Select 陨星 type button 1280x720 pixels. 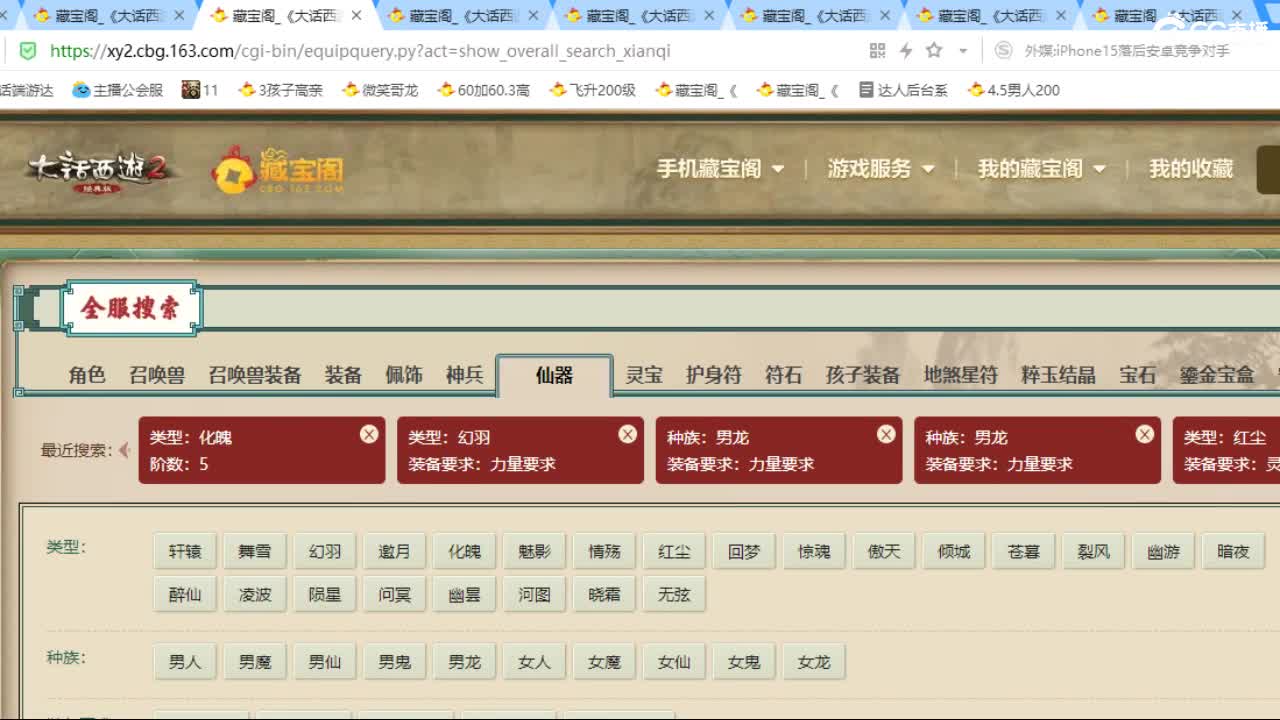[x=325, y=594]
